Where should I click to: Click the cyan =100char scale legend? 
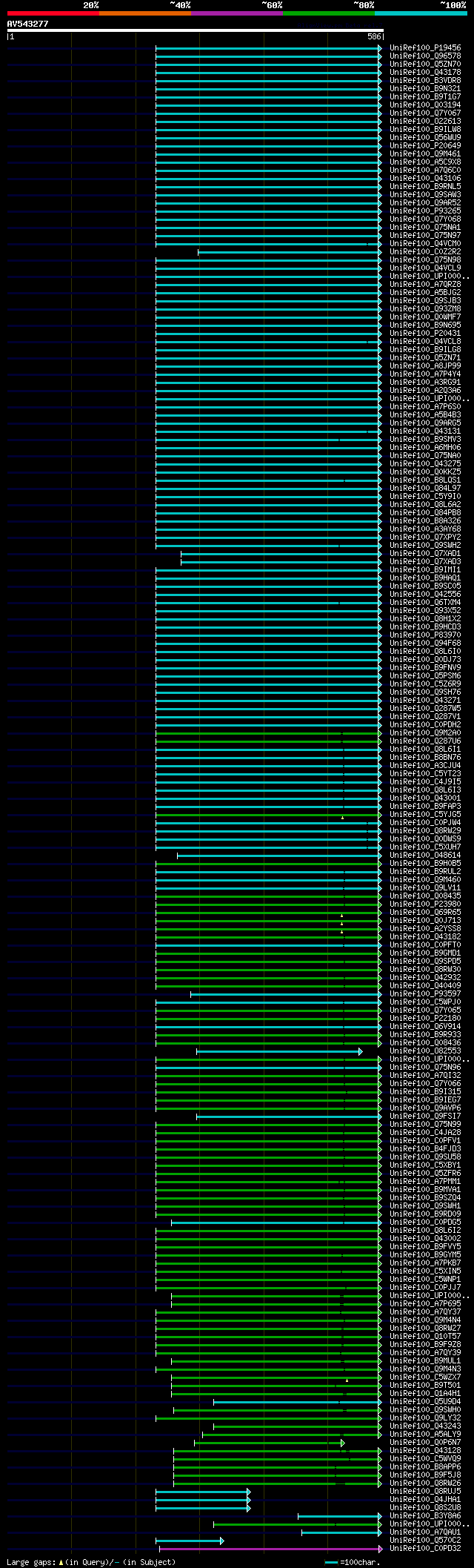coord(352,1562)
